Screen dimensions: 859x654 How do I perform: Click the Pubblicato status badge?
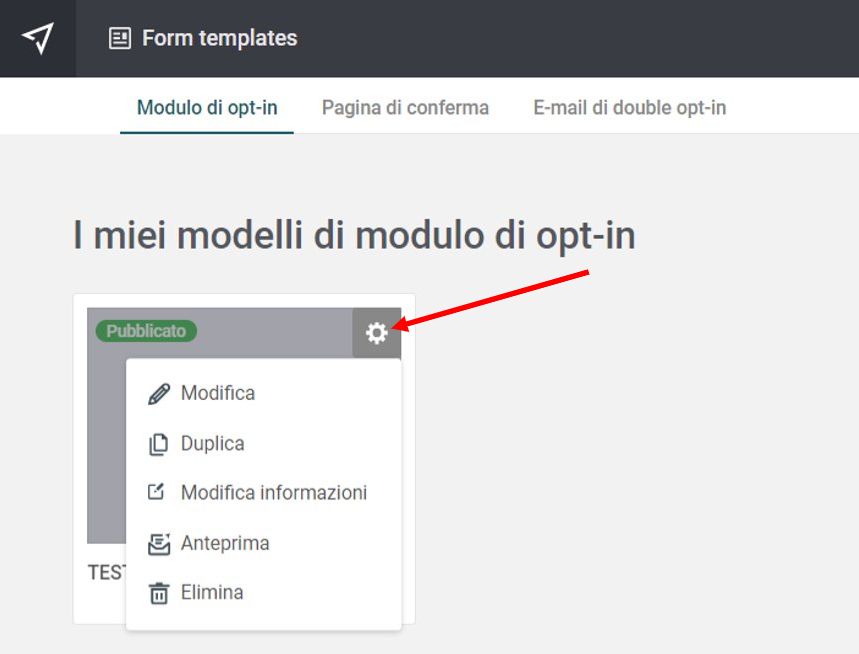146,331
